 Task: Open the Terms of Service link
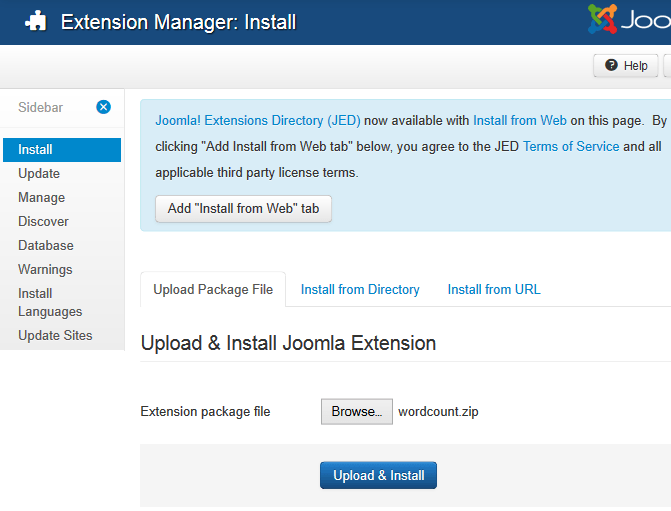click(x=570, y=146)
